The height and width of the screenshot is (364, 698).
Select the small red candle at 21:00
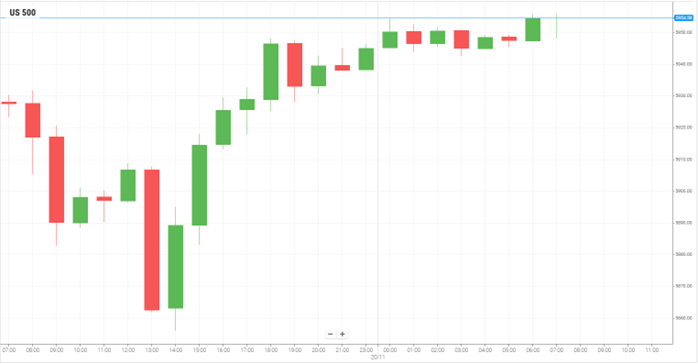(x=342, y=68)
